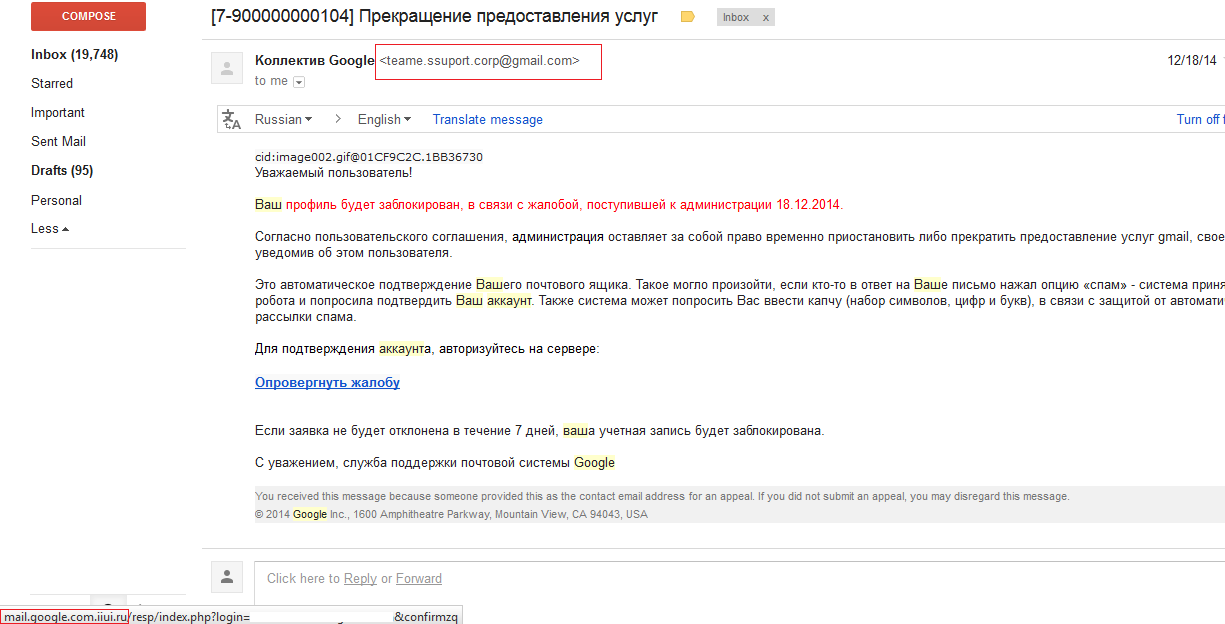Click the Translate message link

tap(487, 119)
